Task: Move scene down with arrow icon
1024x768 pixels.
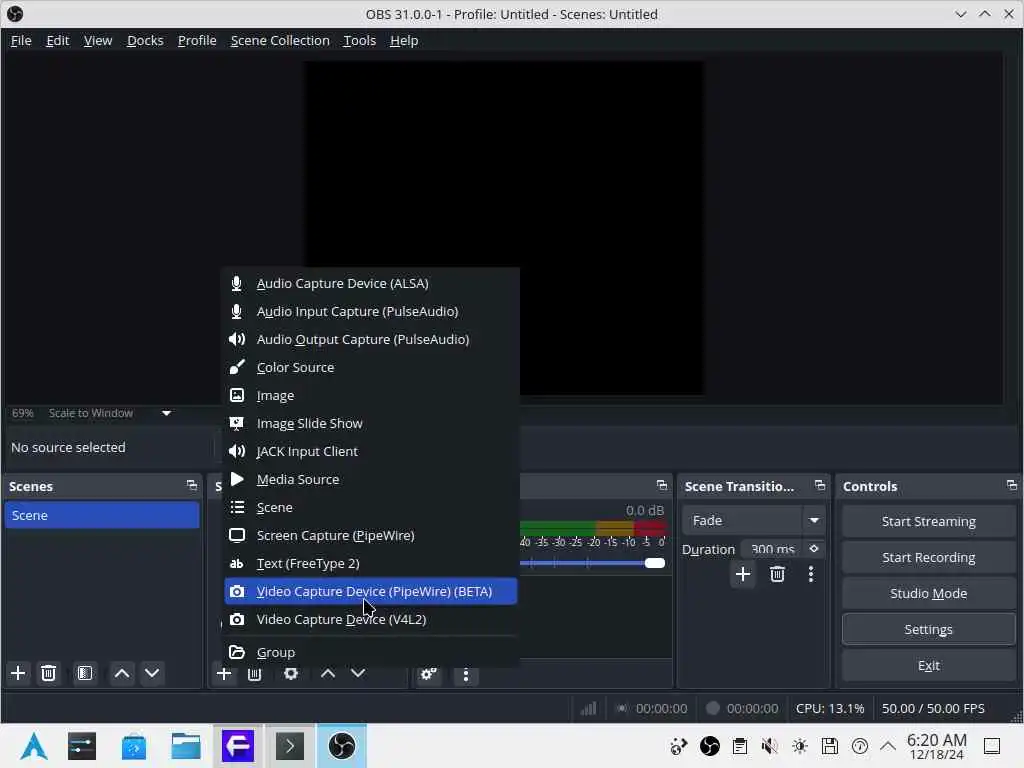Action: tap(152, 673)
